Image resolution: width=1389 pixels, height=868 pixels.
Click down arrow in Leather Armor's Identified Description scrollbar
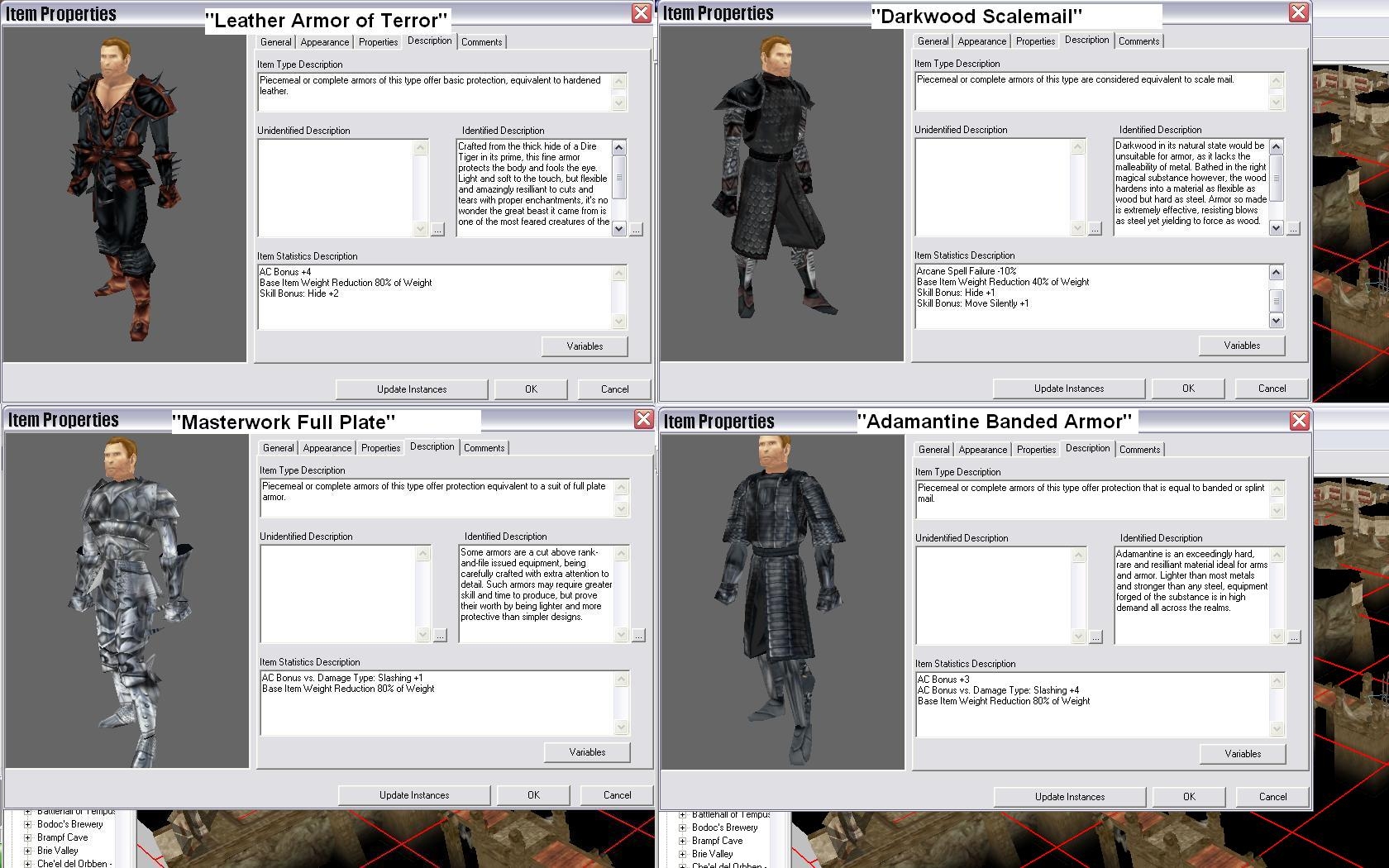click(618, 229)
